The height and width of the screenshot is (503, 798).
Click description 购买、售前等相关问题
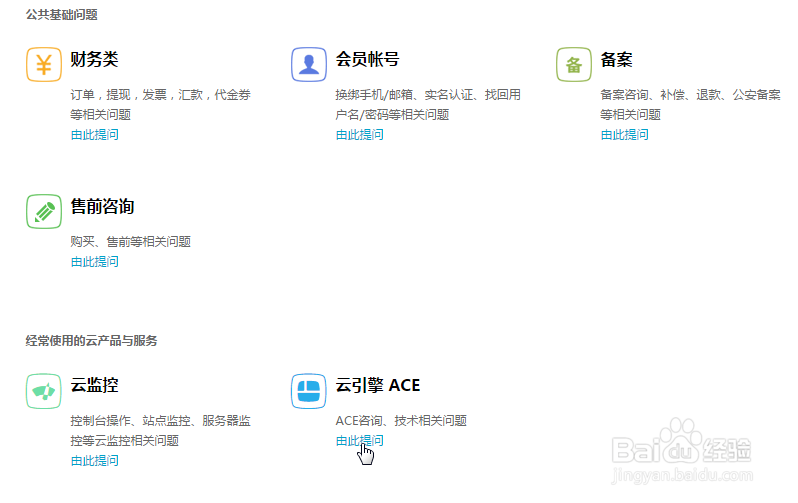(x=131, y=242)
